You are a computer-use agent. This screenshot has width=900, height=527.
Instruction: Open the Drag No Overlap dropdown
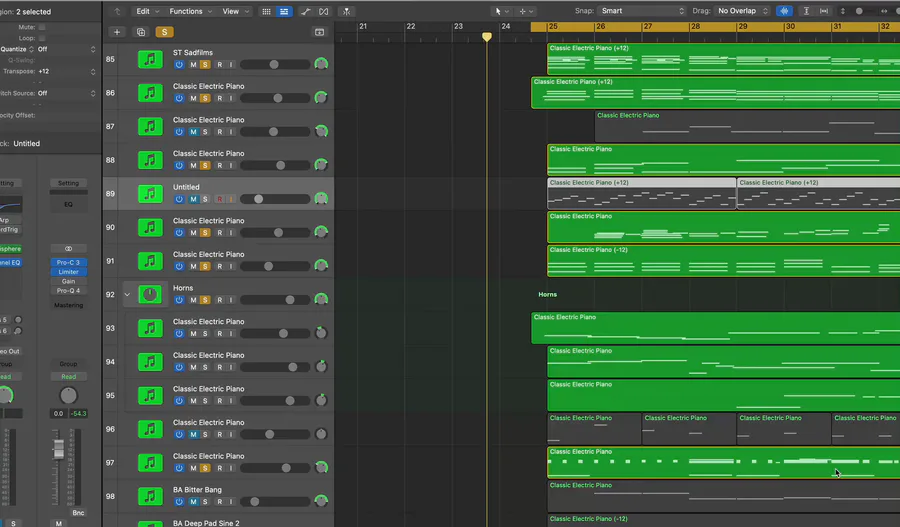click(742, 11)
